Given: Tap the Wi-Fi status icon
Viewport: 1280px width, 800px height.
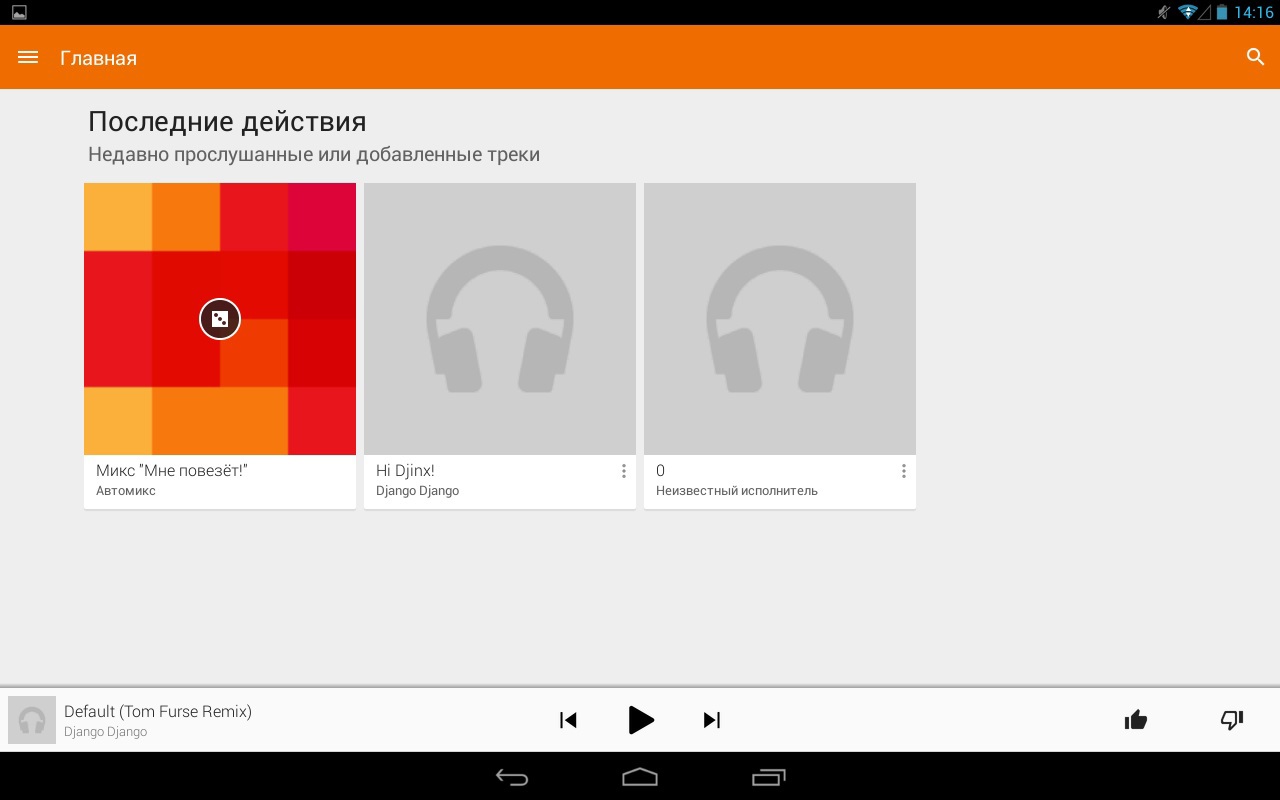Looking at the screenshot, I should [x=1187, y=12].
